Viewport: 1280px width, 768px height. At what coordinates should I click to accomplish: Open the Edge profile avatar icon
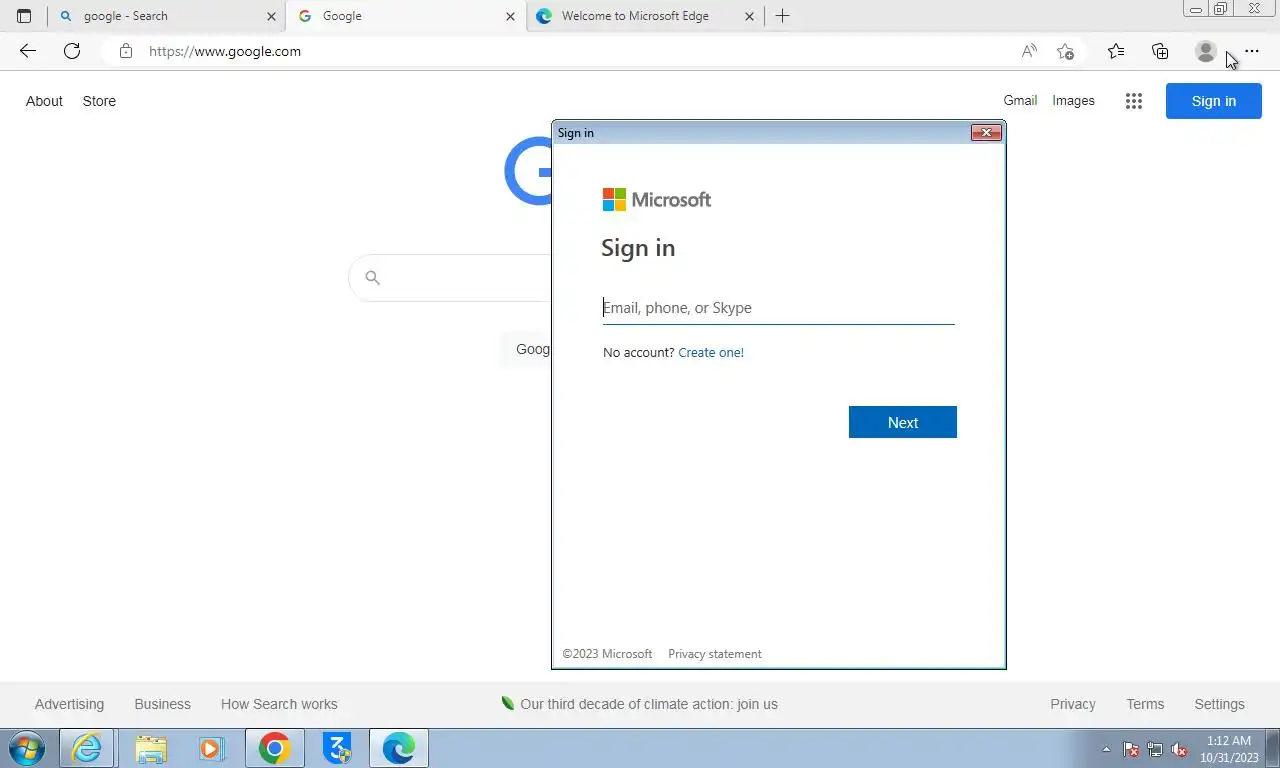point(1206,51)
